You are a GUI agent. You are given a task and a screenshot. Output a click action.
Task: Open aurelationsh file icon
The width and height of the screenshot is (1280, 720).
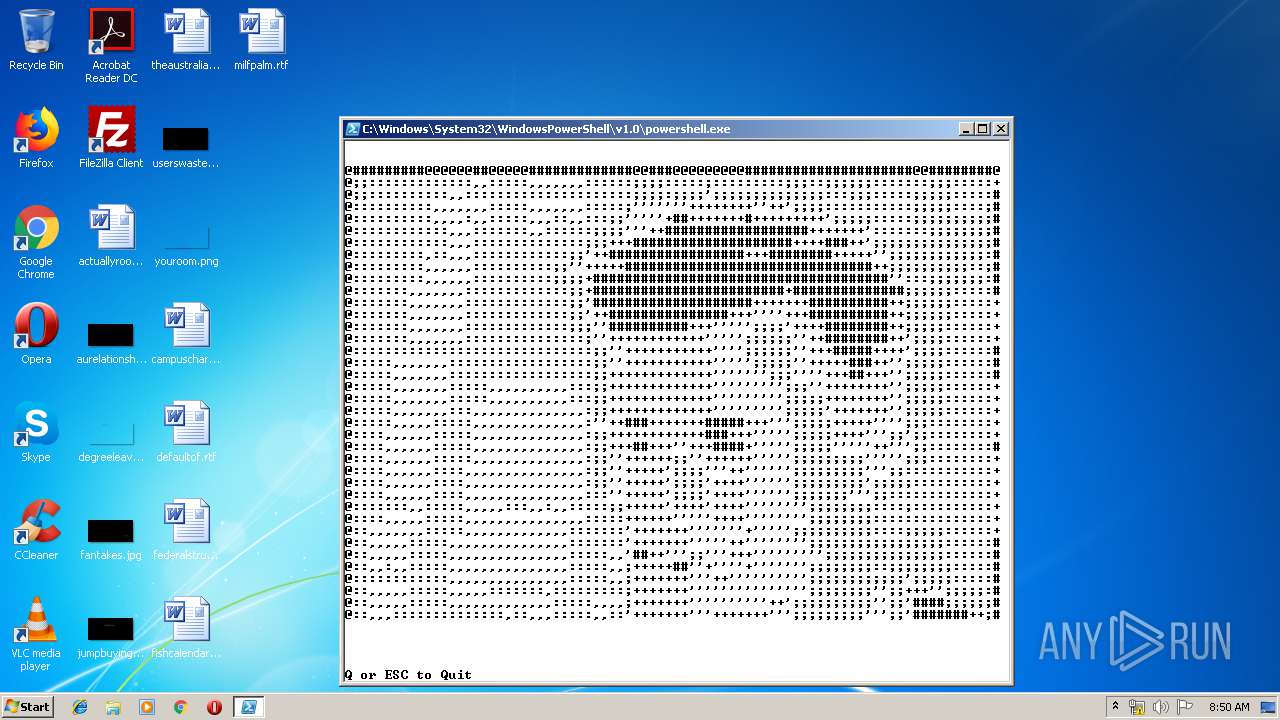click(111, 342)
